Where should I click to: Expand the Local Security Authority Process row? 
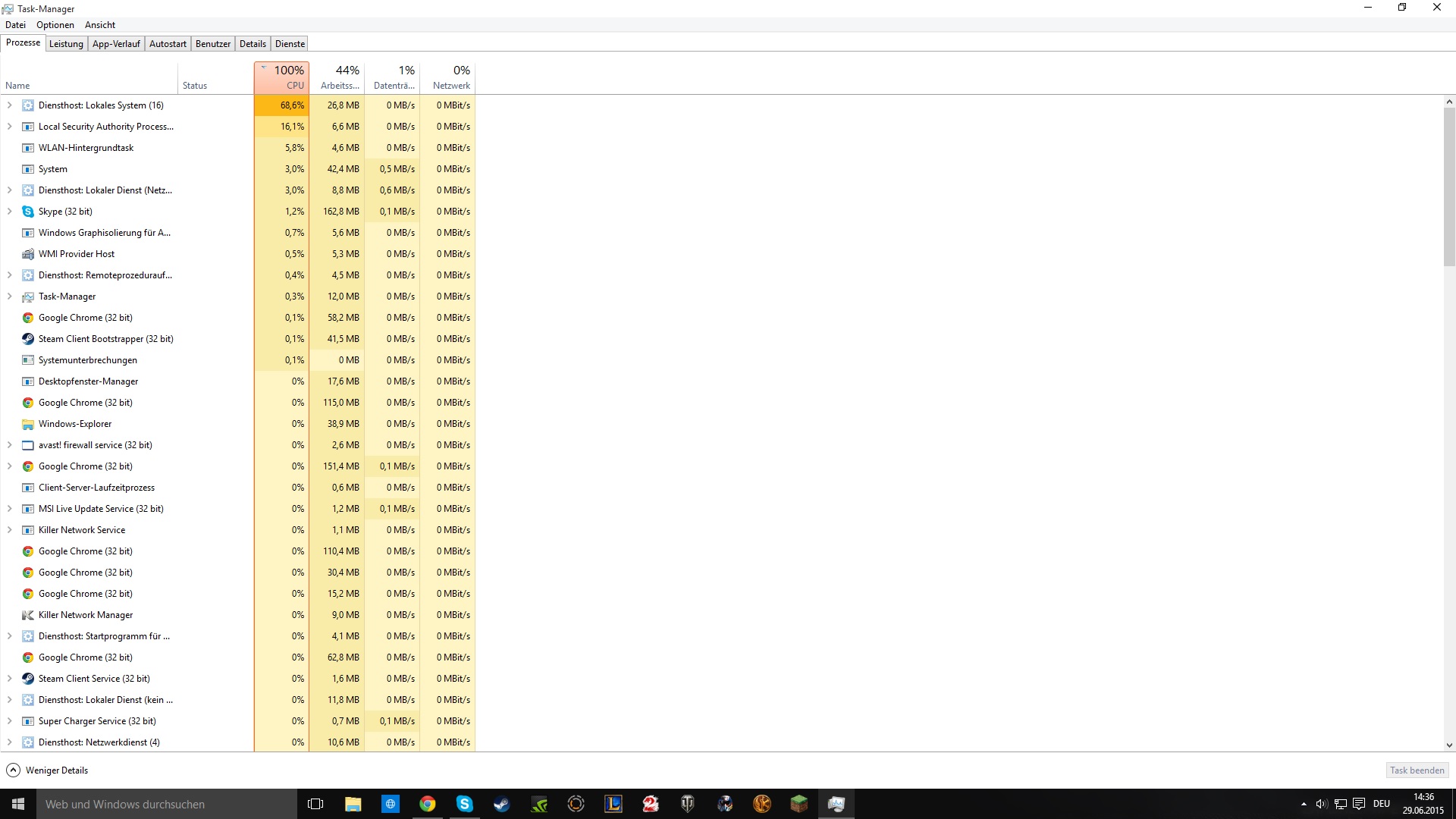coord(10,127)
